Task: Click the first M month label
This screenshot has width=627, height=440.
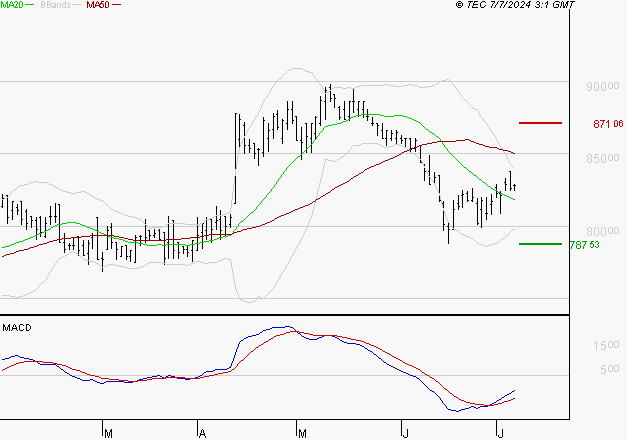Action: [108, 433]
